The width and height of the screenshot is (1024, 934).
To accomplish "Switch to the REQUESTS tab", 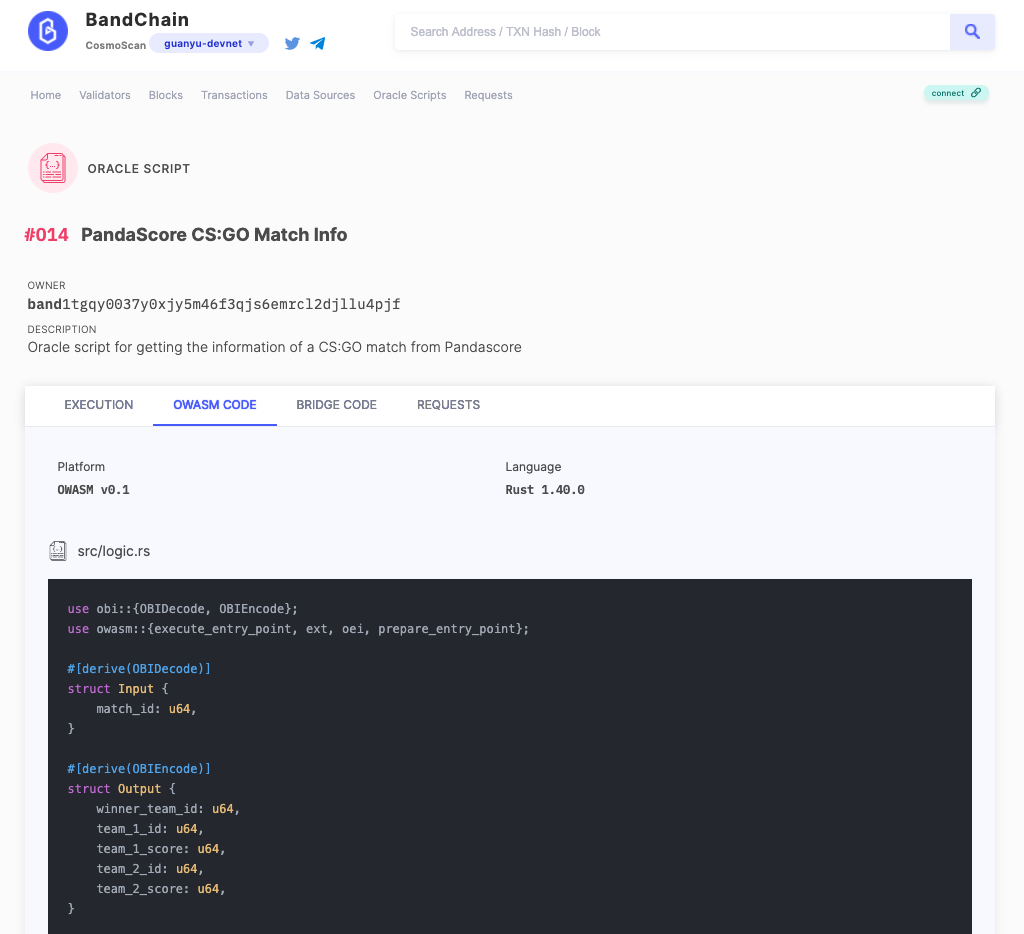I will pos(448,405).
